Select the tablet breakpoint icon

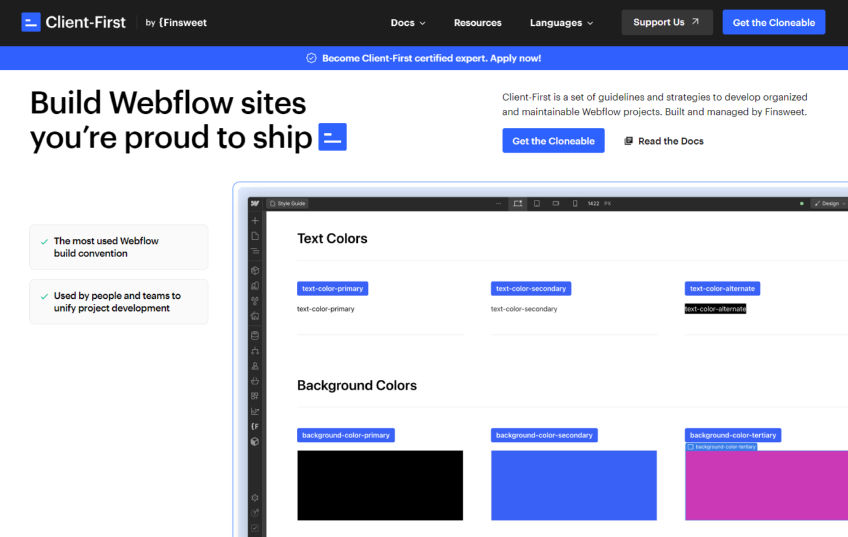(536, 203)
